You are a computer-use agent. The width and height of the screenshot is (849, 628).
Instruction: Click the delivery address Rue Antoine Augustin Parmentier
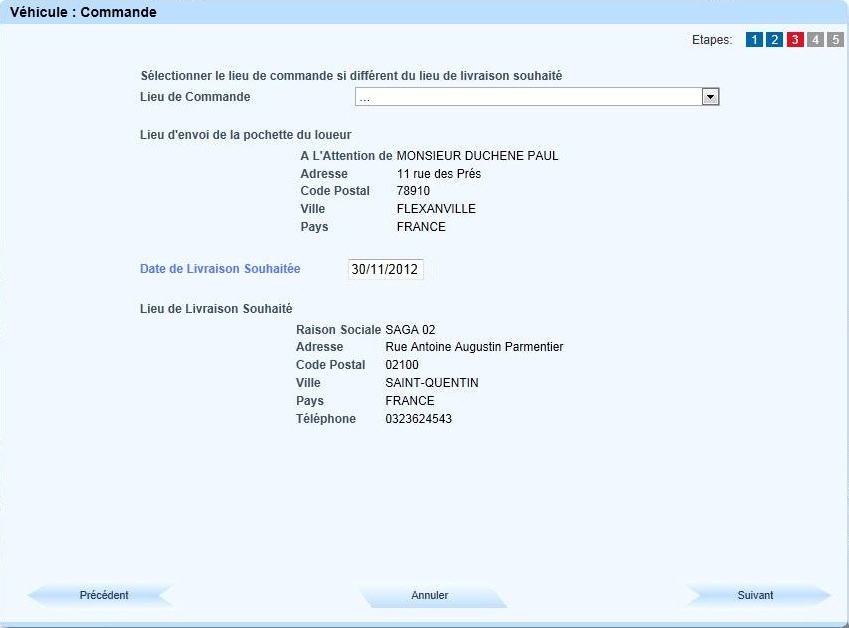474,347
